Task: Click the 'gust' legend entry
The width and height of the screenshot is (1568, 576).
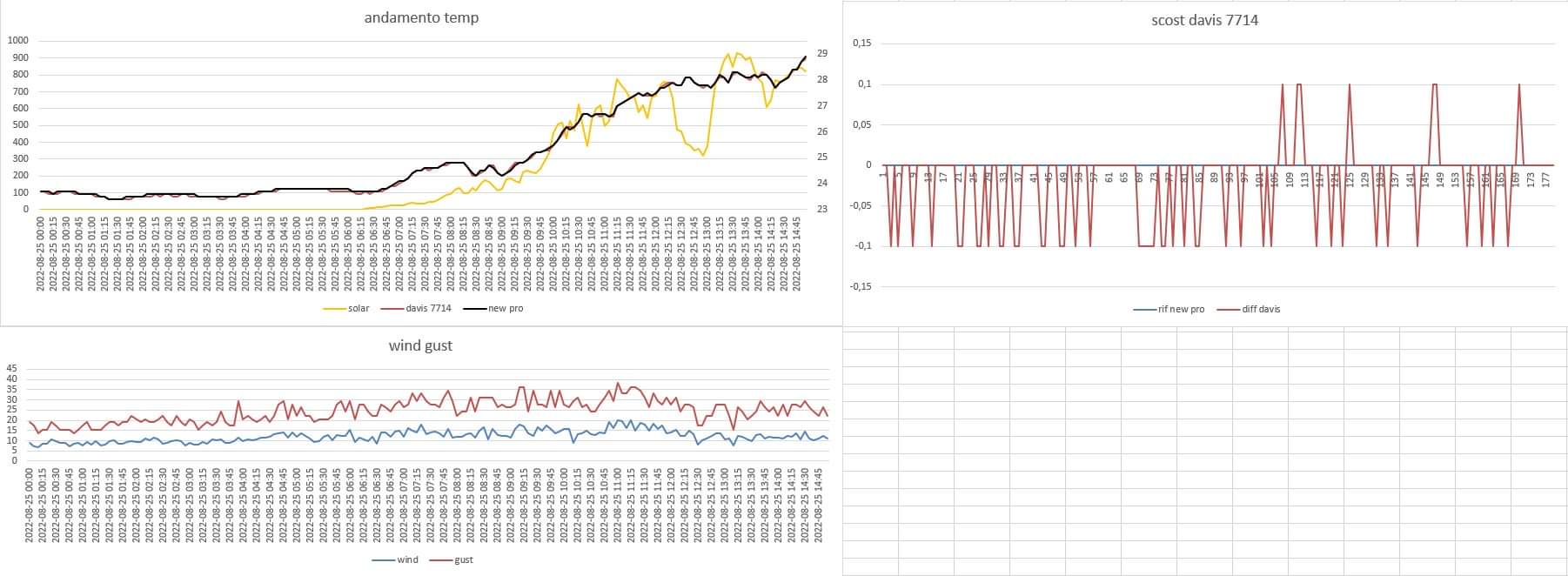Action: (x=452, y=559)
